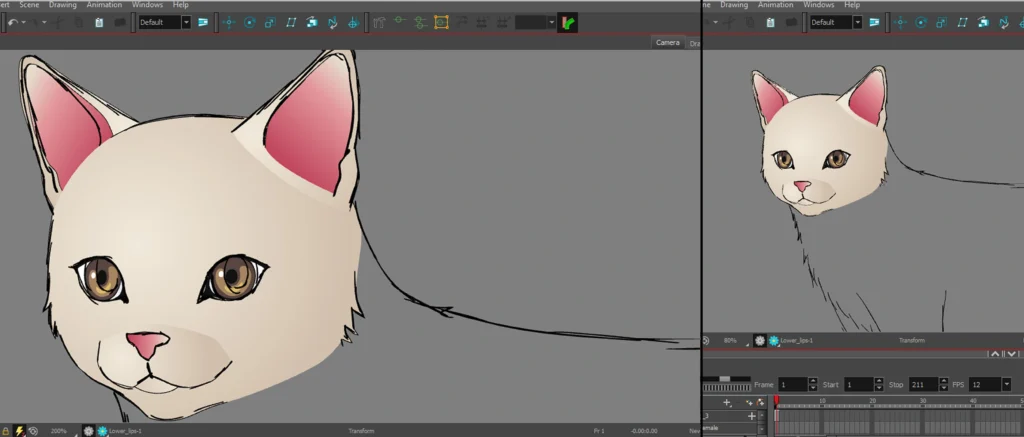The height and width of the screenshot is (437, 1024).
Task: Click white gear icon in left status bar
Action: (89, 431)
